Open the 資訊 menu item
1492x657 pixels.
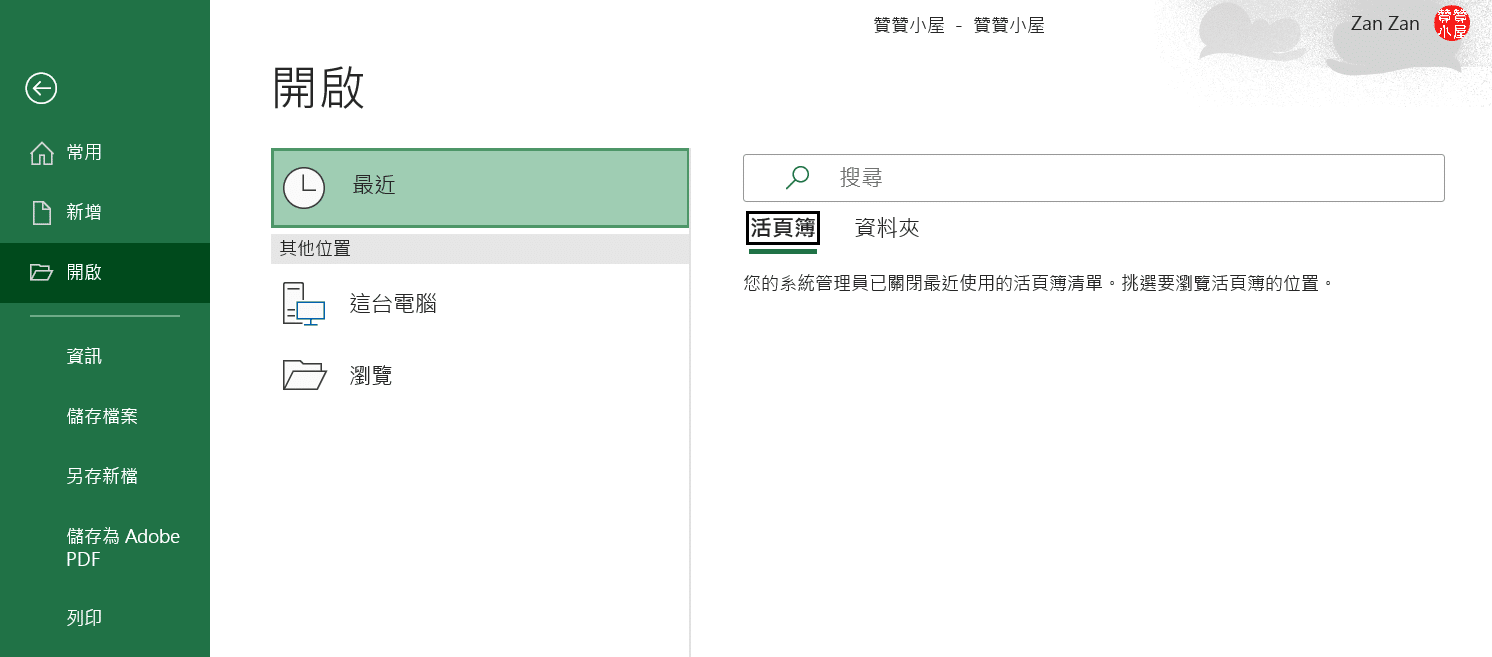click(84, 356)
